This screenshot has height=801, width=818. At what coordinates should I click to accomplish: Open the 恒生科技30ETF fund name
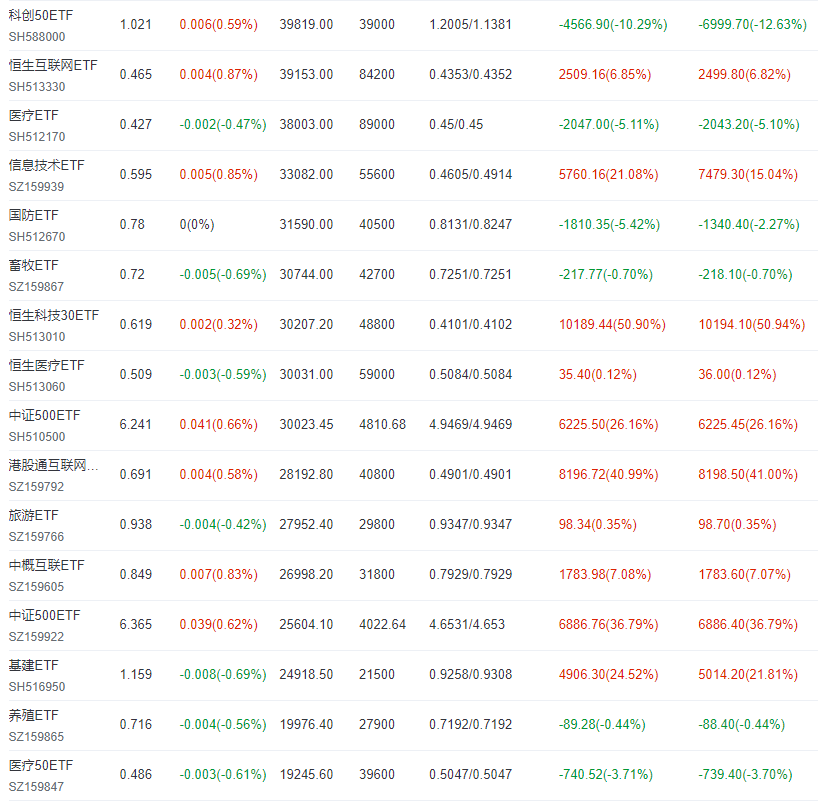(54, 316)
